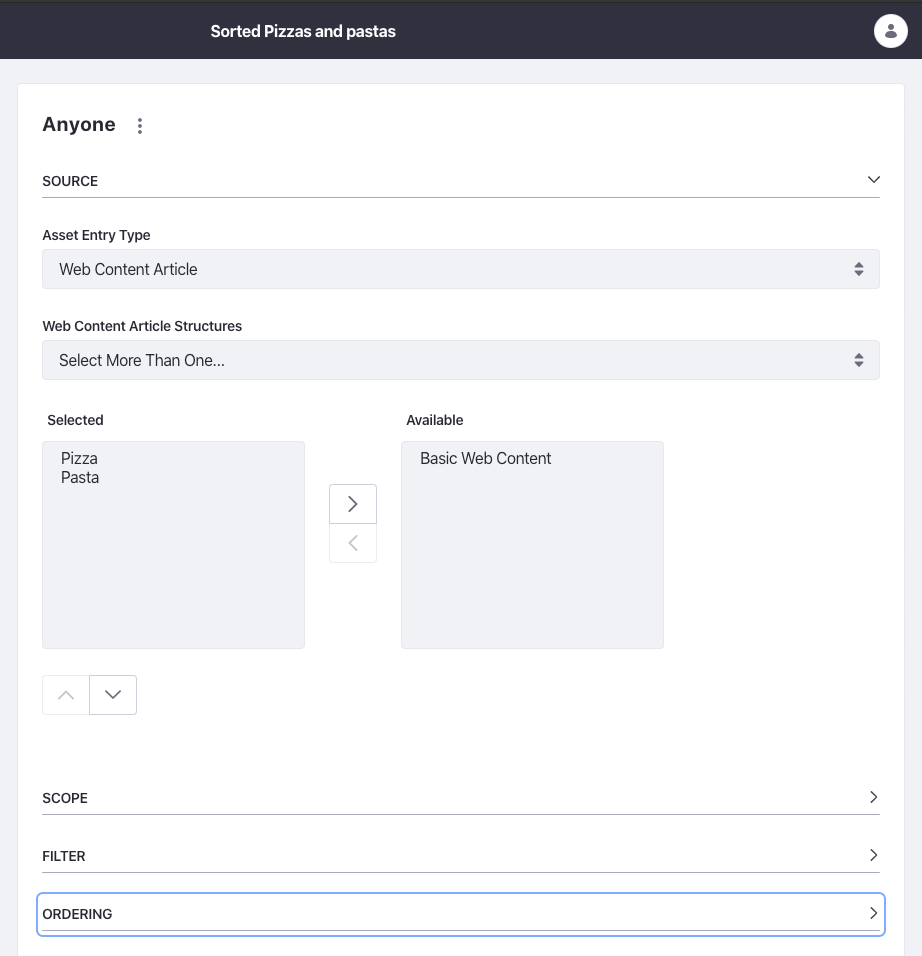Click the Anyone segment heading

tap(79, 124)
